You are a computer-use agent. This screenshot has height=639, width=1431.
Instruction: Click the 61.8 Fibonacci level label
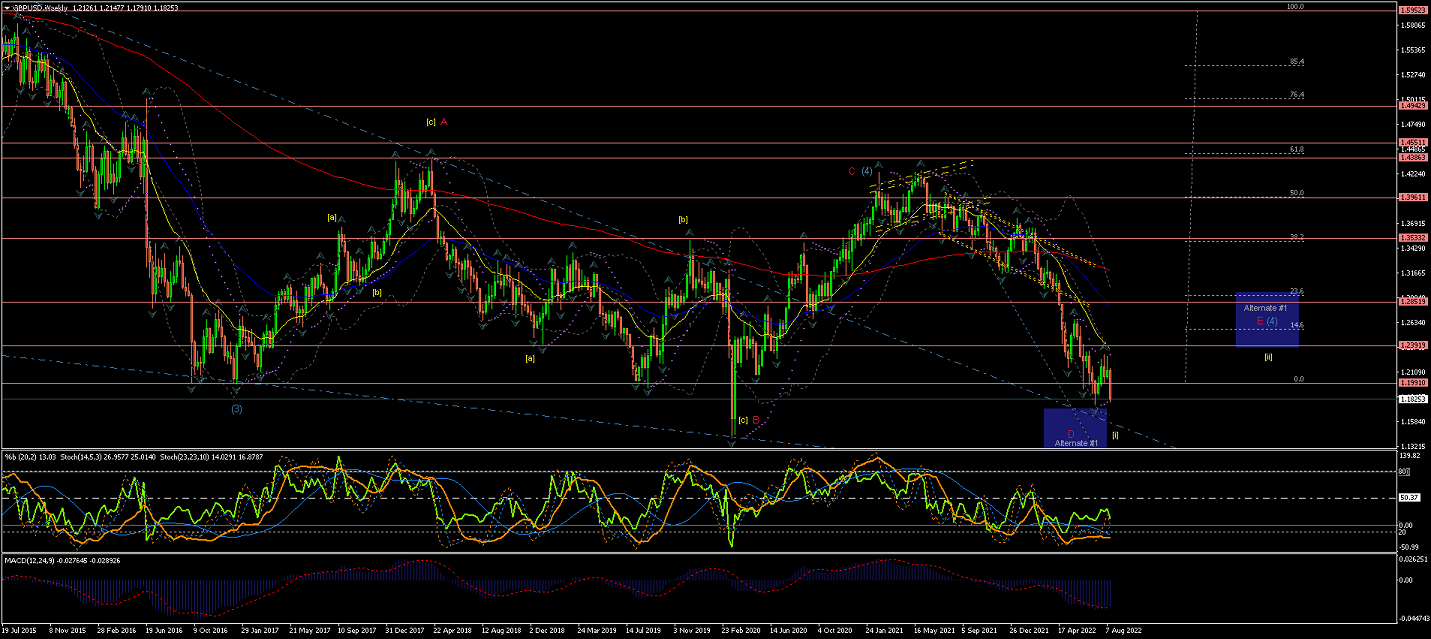[1297, 149]
